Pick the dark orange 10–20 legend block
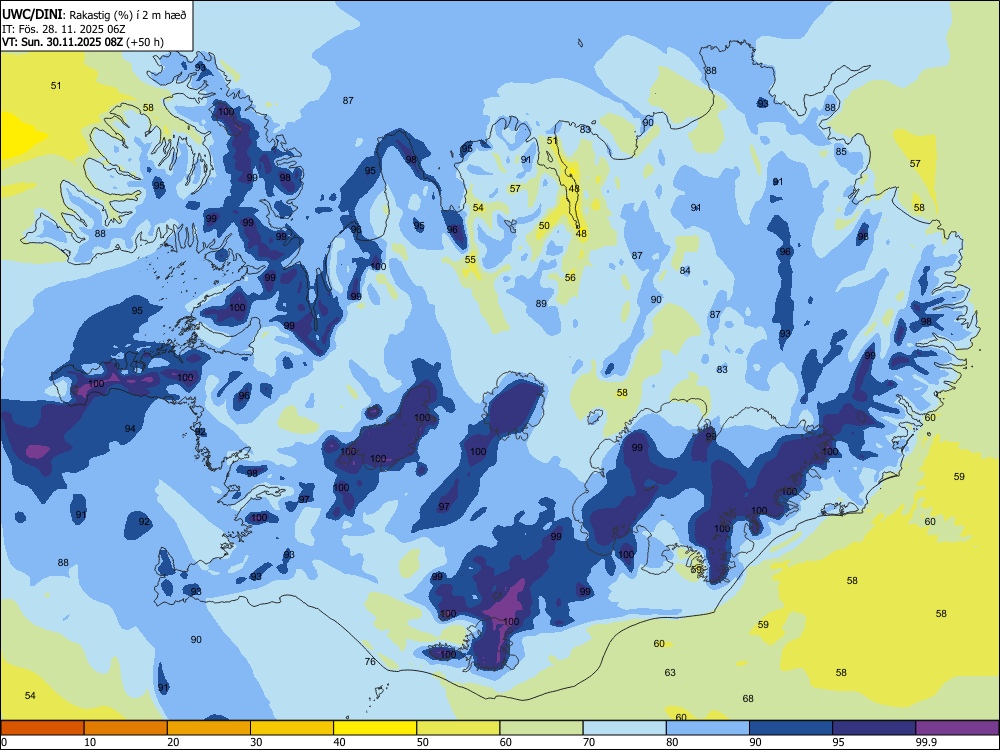The height and width of the screenshot is (750, 1000). coord(126,728)
